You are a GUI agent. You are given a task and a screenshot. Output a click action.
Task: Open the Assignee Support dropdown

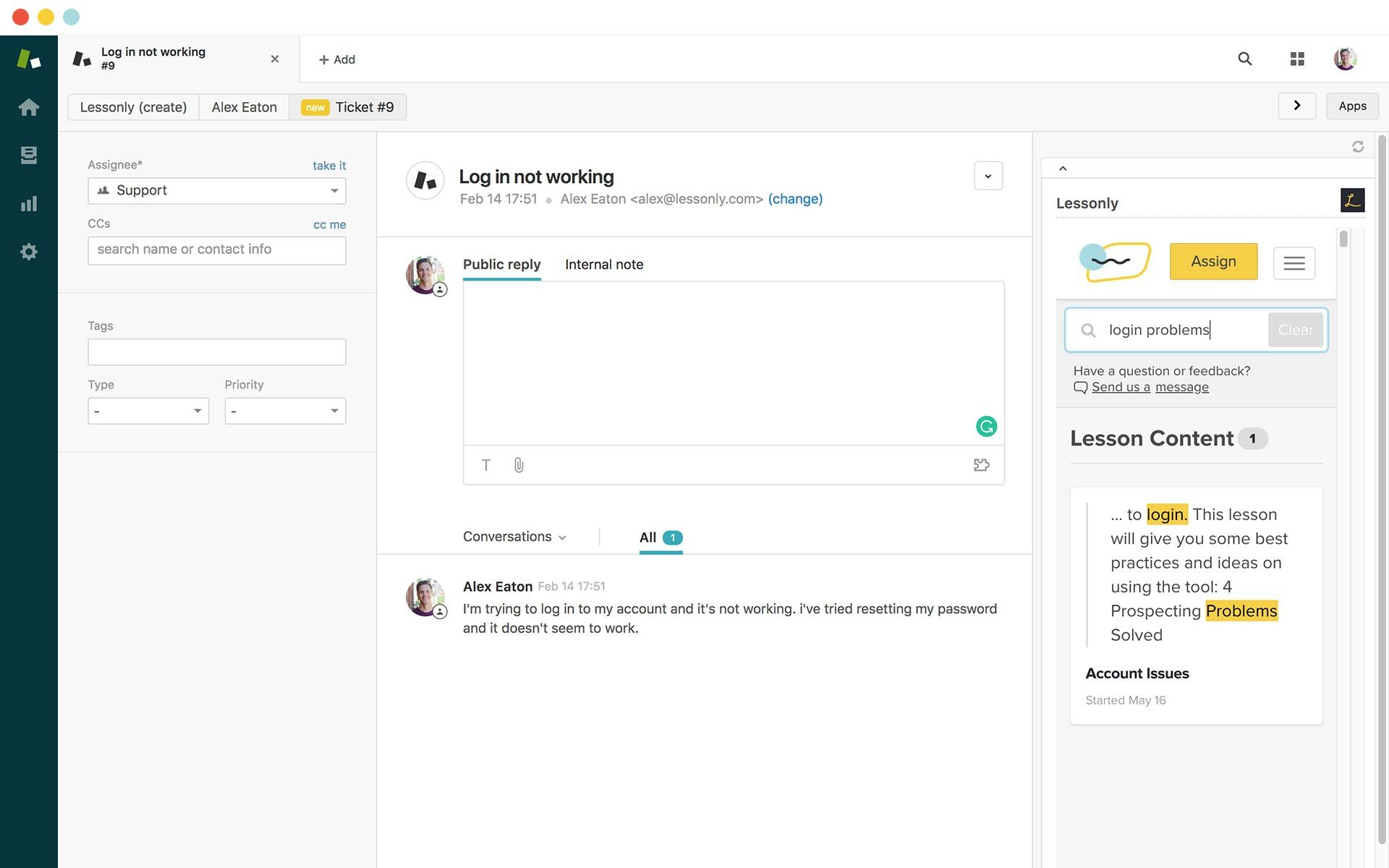[216, 191]
